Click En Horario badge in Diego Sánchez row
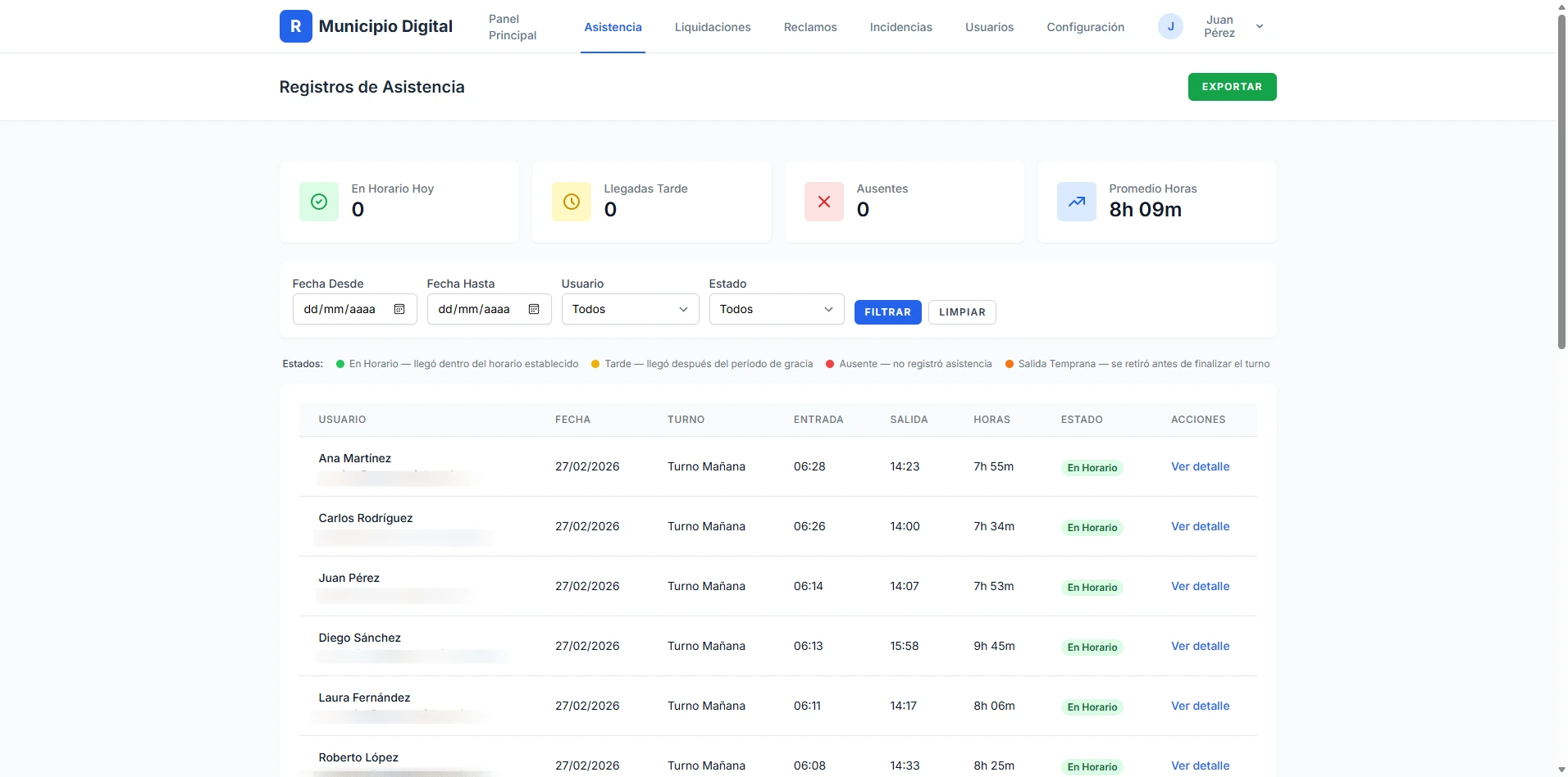This screenshot has width=1568, height=777. pyautogui.click(x=1092, y=647)
